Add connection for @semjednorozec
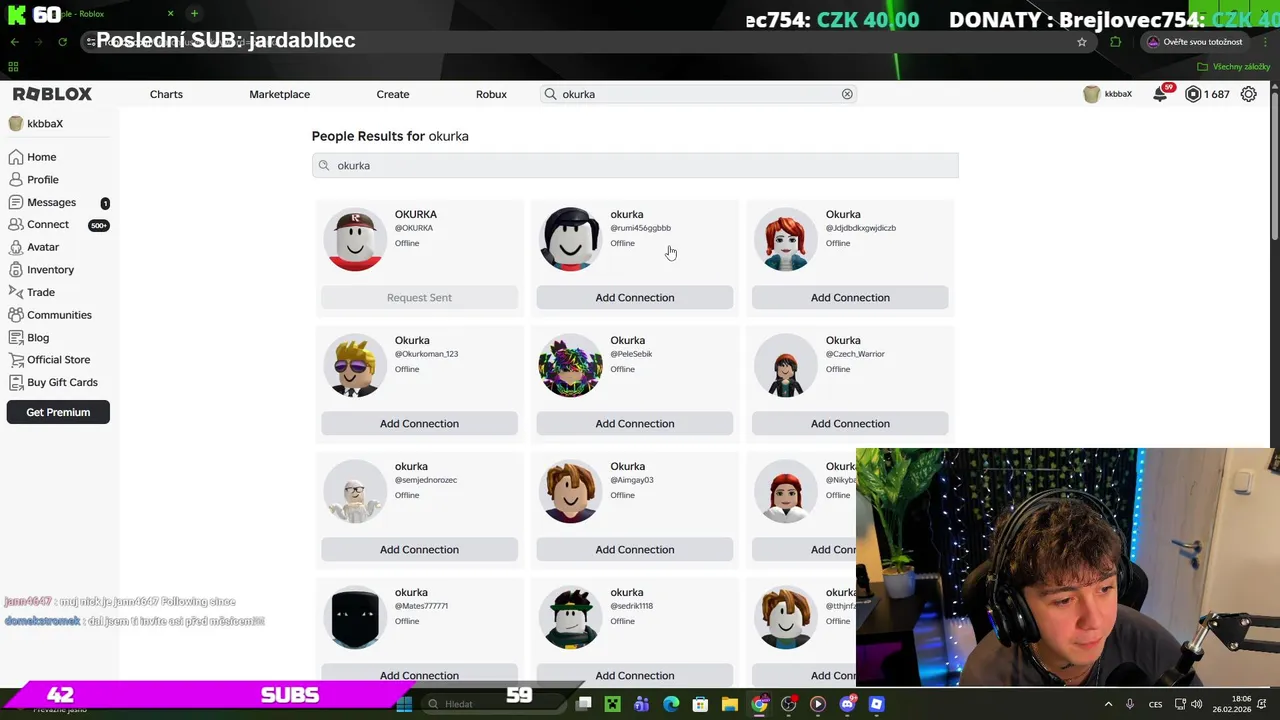1280x720 pixels. 419,549
